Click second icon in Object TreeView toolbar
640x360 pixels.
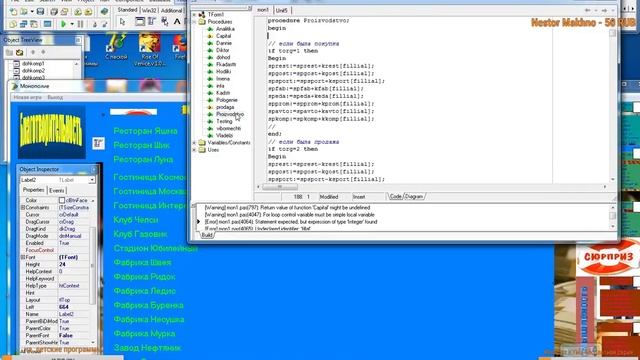pos(20,52)
